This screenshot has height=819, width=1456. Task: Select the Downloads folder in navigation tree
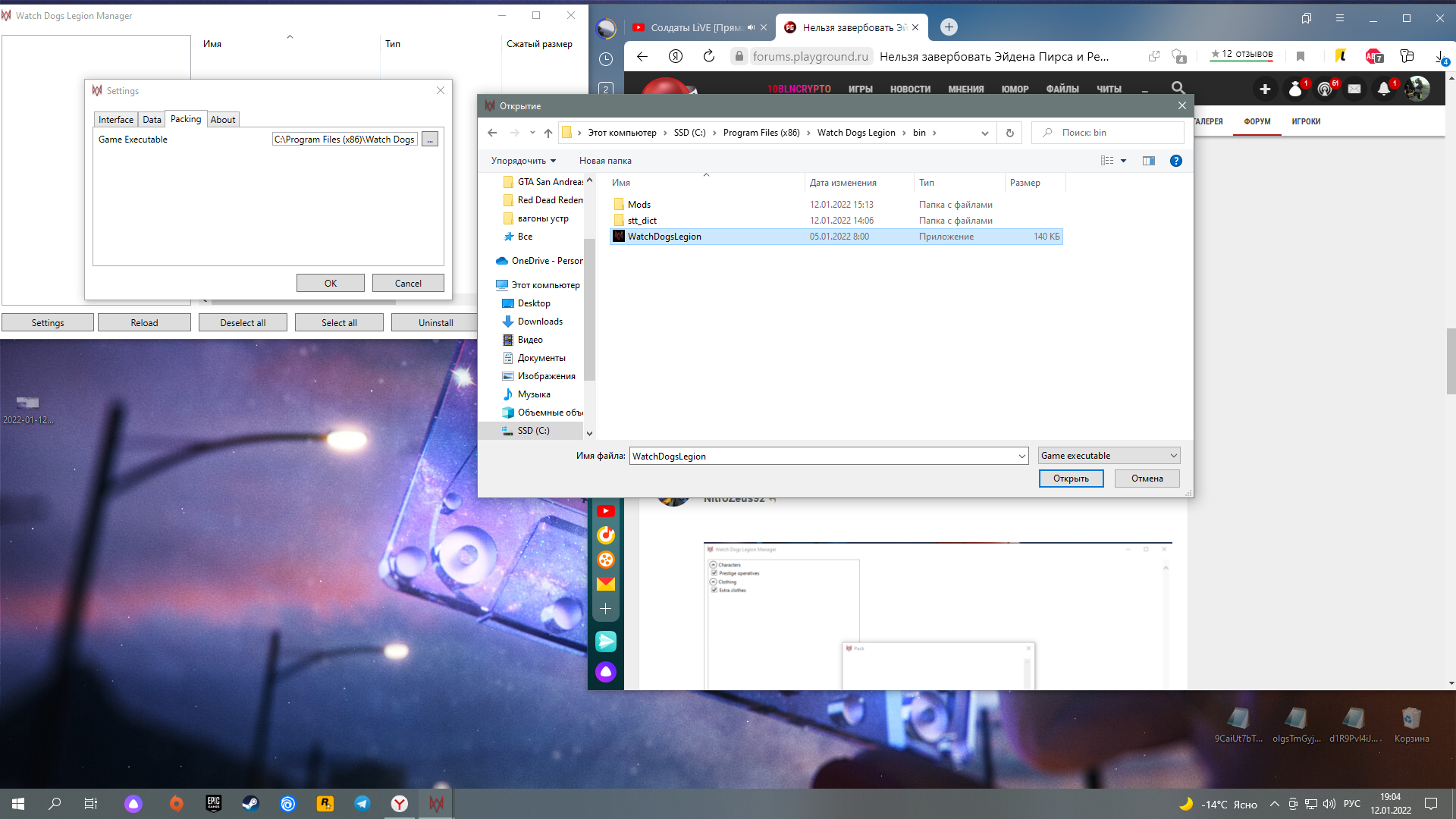pos(540,322)
